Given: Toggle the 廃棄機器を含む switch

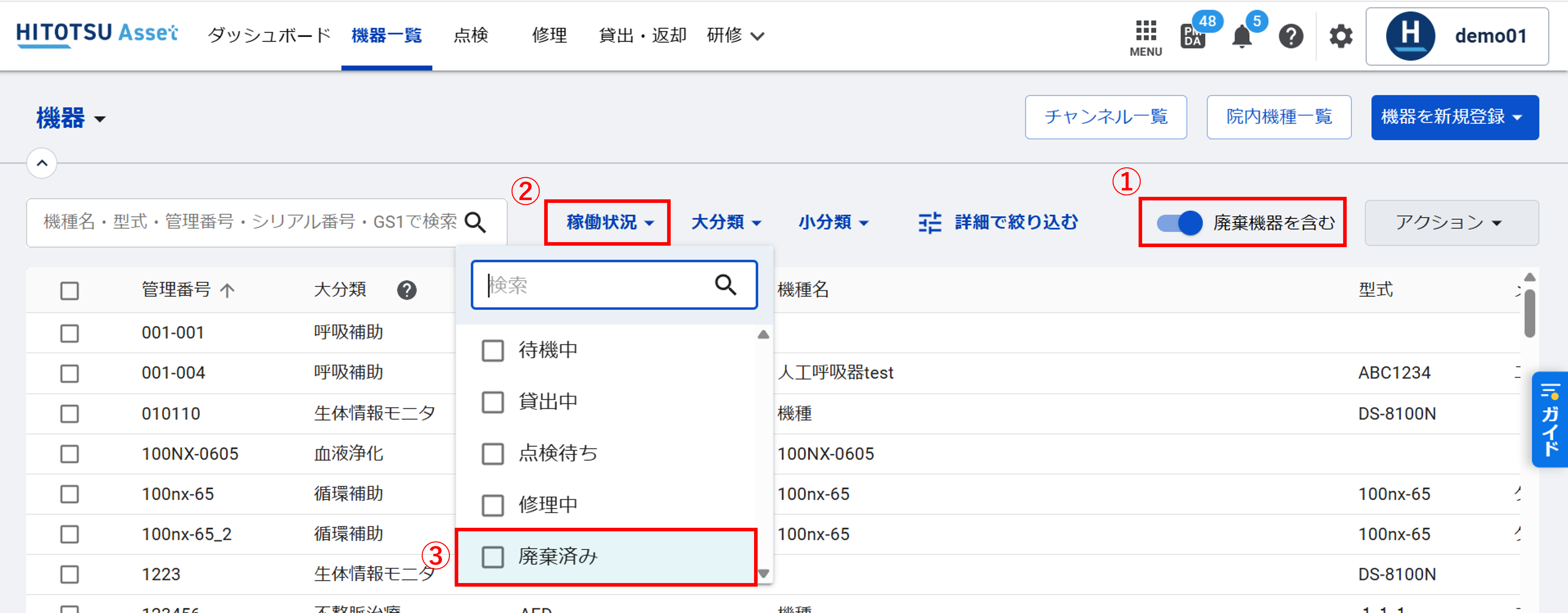Looking at the screenshot, I should pyautogui.click(x=1179, y=223).
